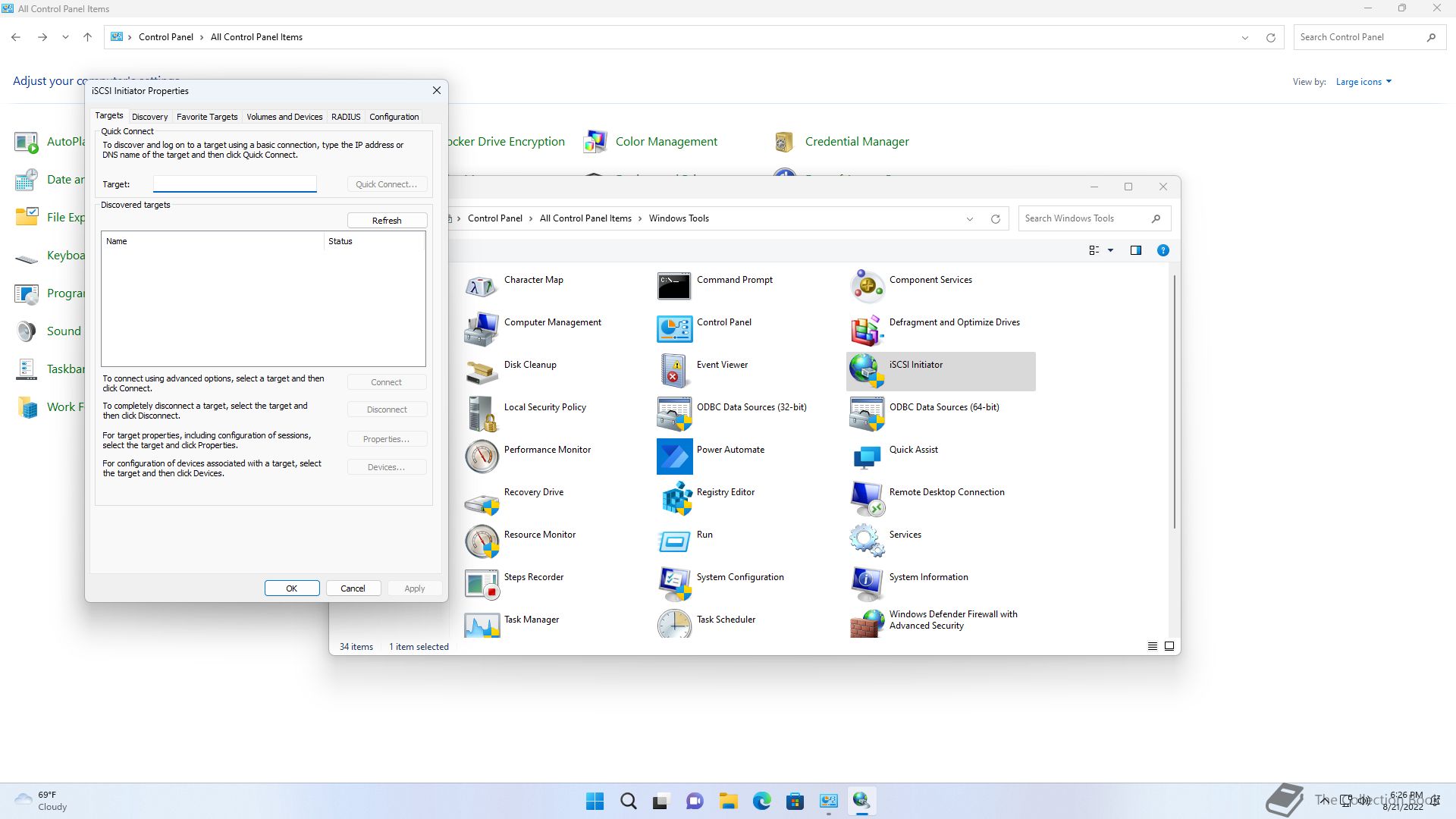
Task: Open Services icon
Action: coord(867,541)
